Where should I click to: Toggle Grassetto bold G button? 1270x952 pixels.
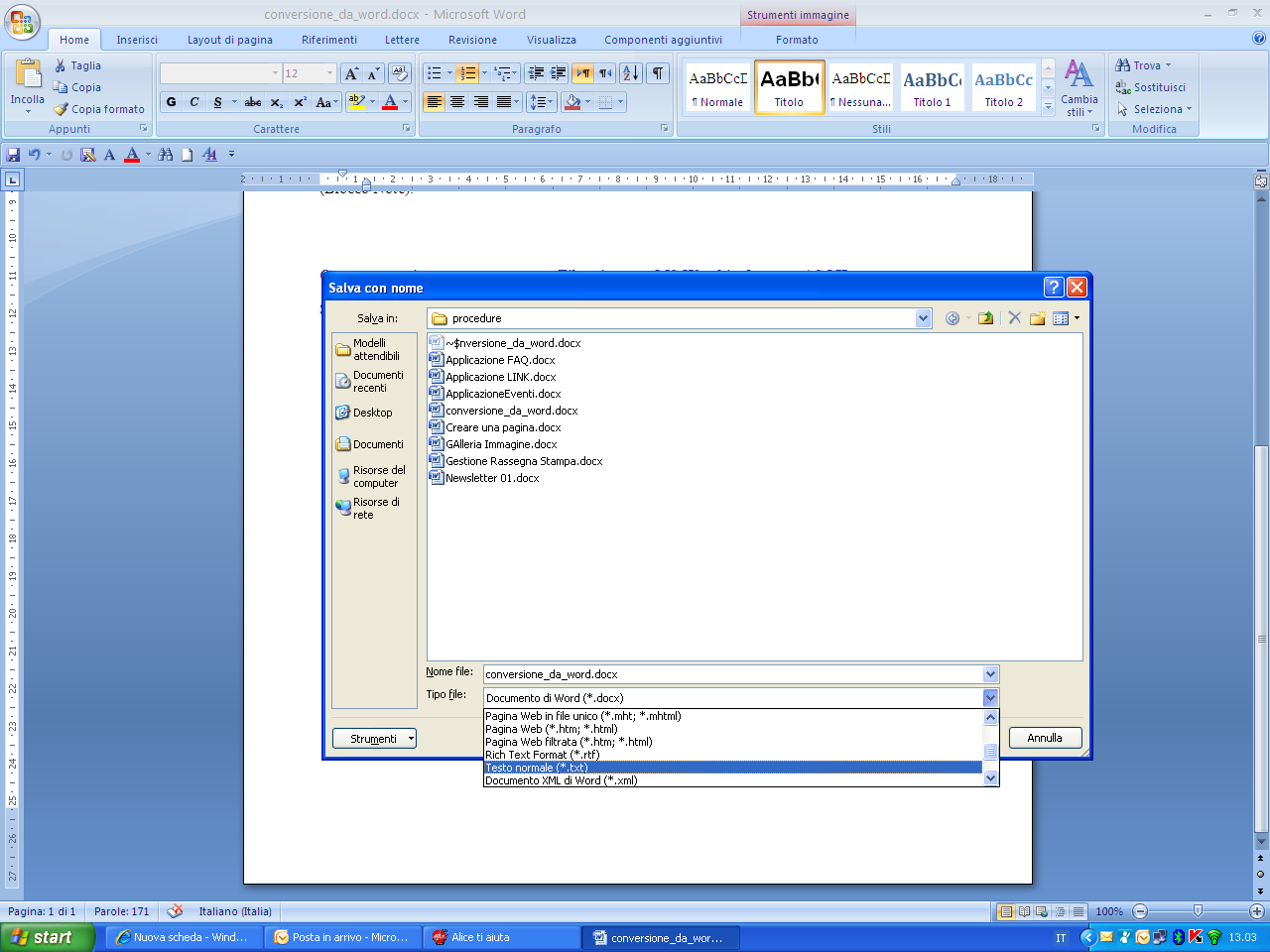[x=172, y=102]
